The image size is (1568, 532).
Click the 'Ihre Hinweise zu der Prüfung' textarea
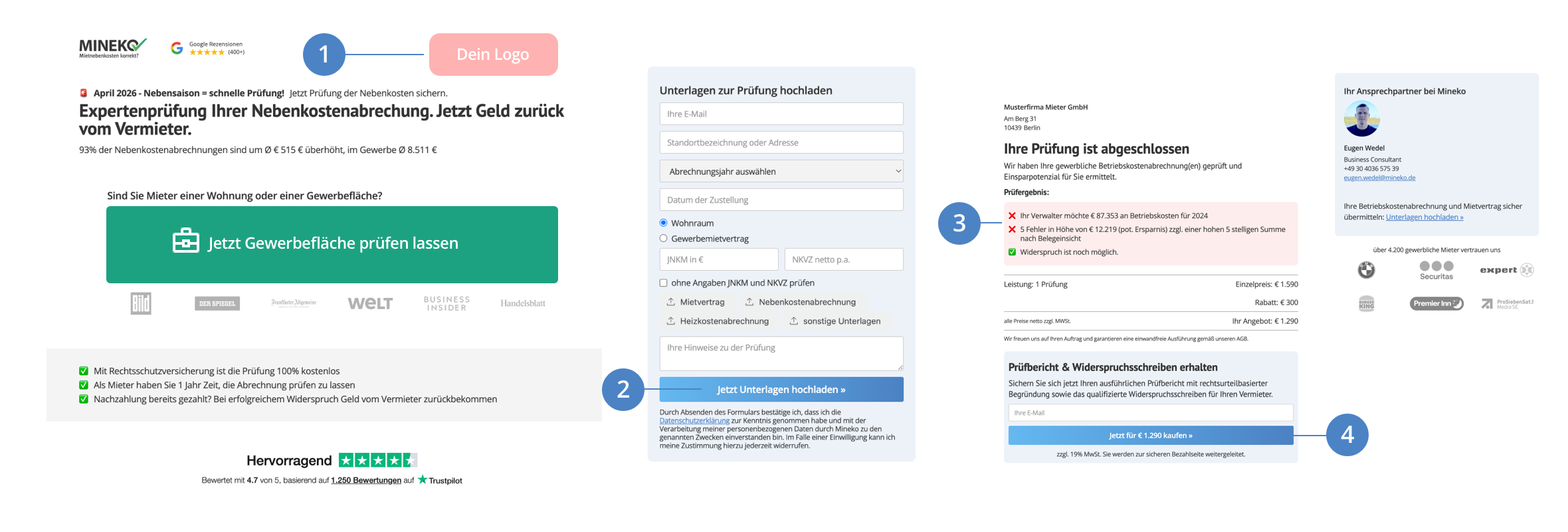coord(781,353)
